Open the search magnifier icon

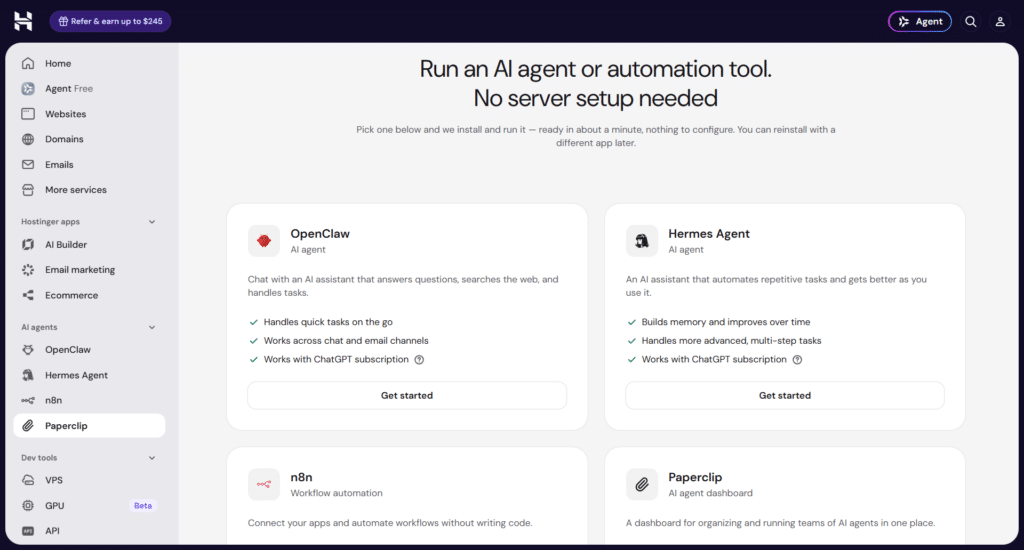click(970, 22)
